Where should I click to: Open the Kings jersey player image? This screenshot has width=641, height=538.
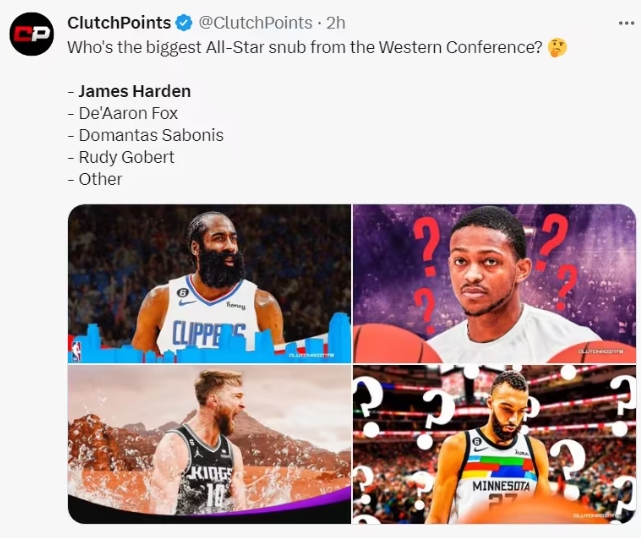209,444
